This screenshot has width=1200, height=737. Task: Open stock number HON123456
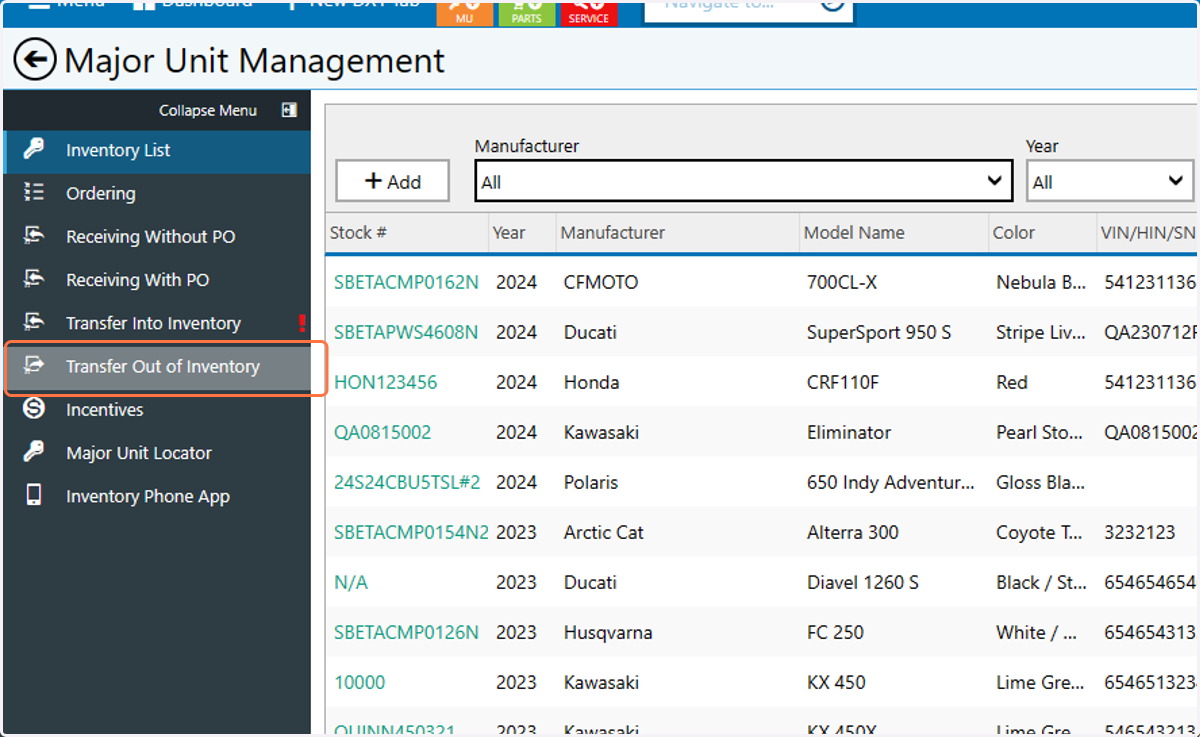(x=385, y=382)
